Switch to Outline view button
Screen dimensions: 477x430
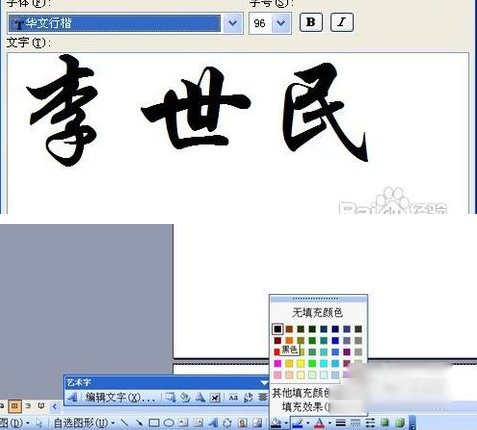pyautogui.click(x=28, y=406)
